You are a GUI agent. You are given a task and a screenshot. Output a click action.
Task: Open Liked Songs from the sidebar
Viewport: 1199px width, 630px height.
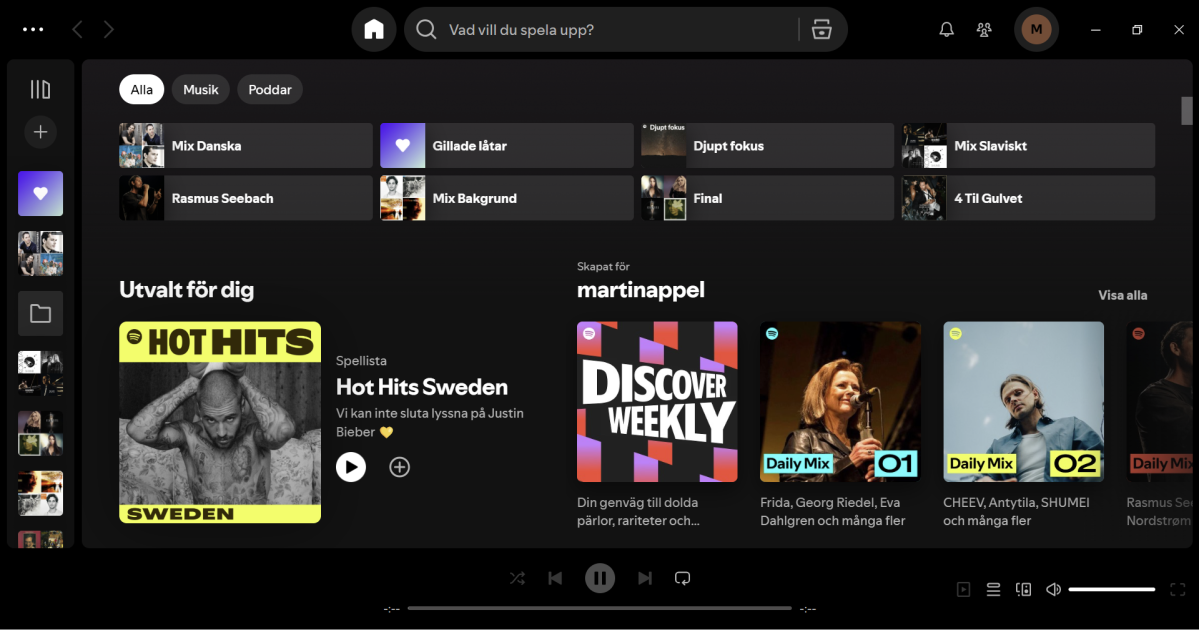tap(40, 193)
